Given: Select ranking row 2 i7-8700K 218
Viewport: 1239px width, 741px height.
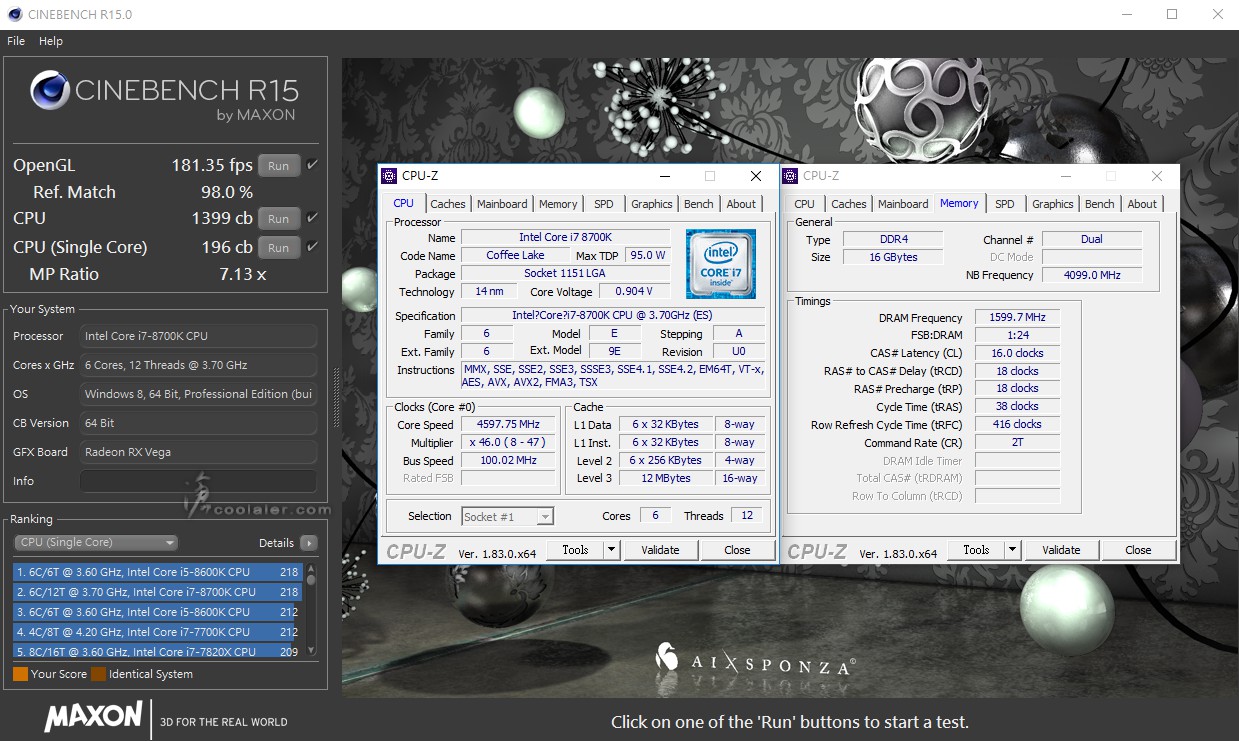Looking at the screenshot, I should click(158, 592).
